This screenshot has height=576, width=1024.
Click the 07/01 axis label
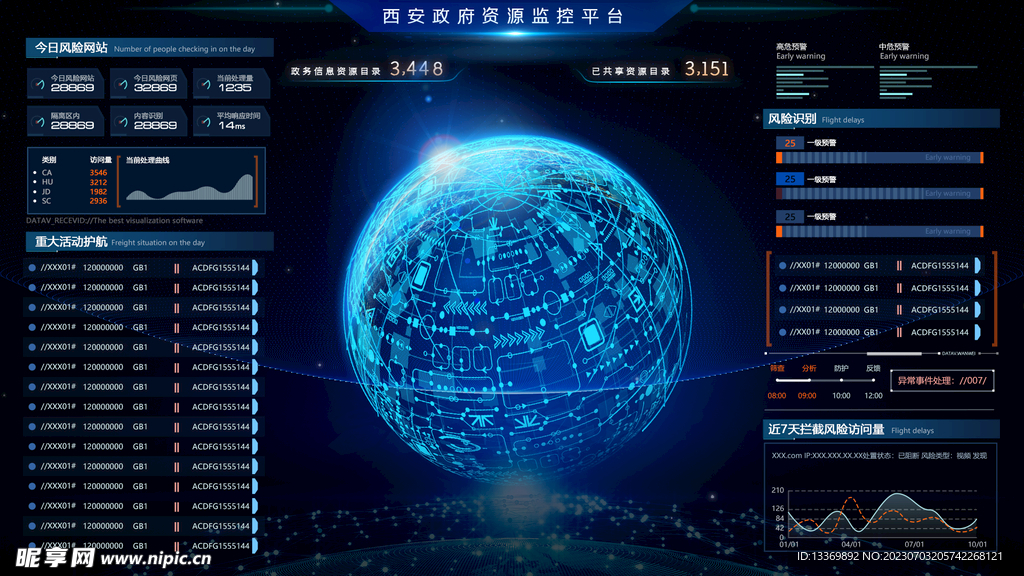click(914, 544)
